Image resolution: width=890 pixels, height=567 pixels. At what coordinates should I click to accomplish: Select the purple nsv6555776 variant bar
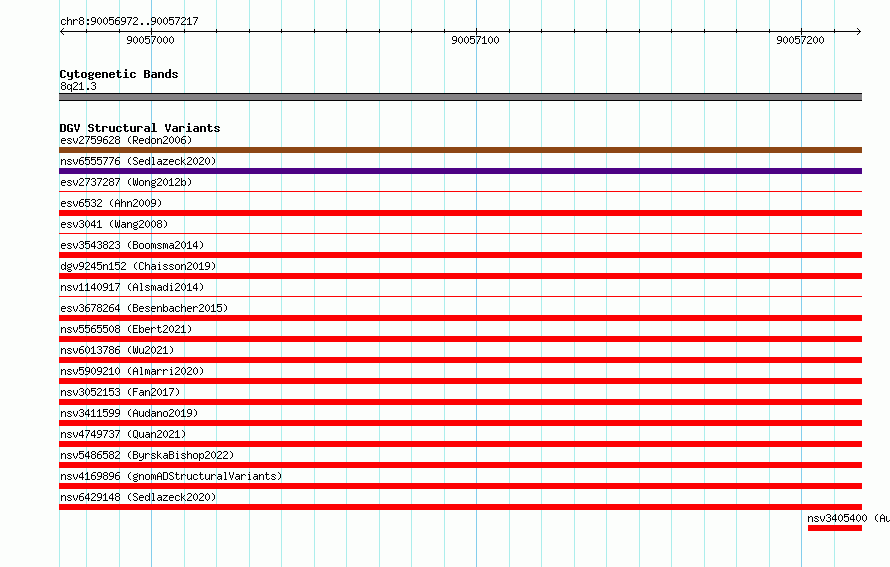(460, 171)
